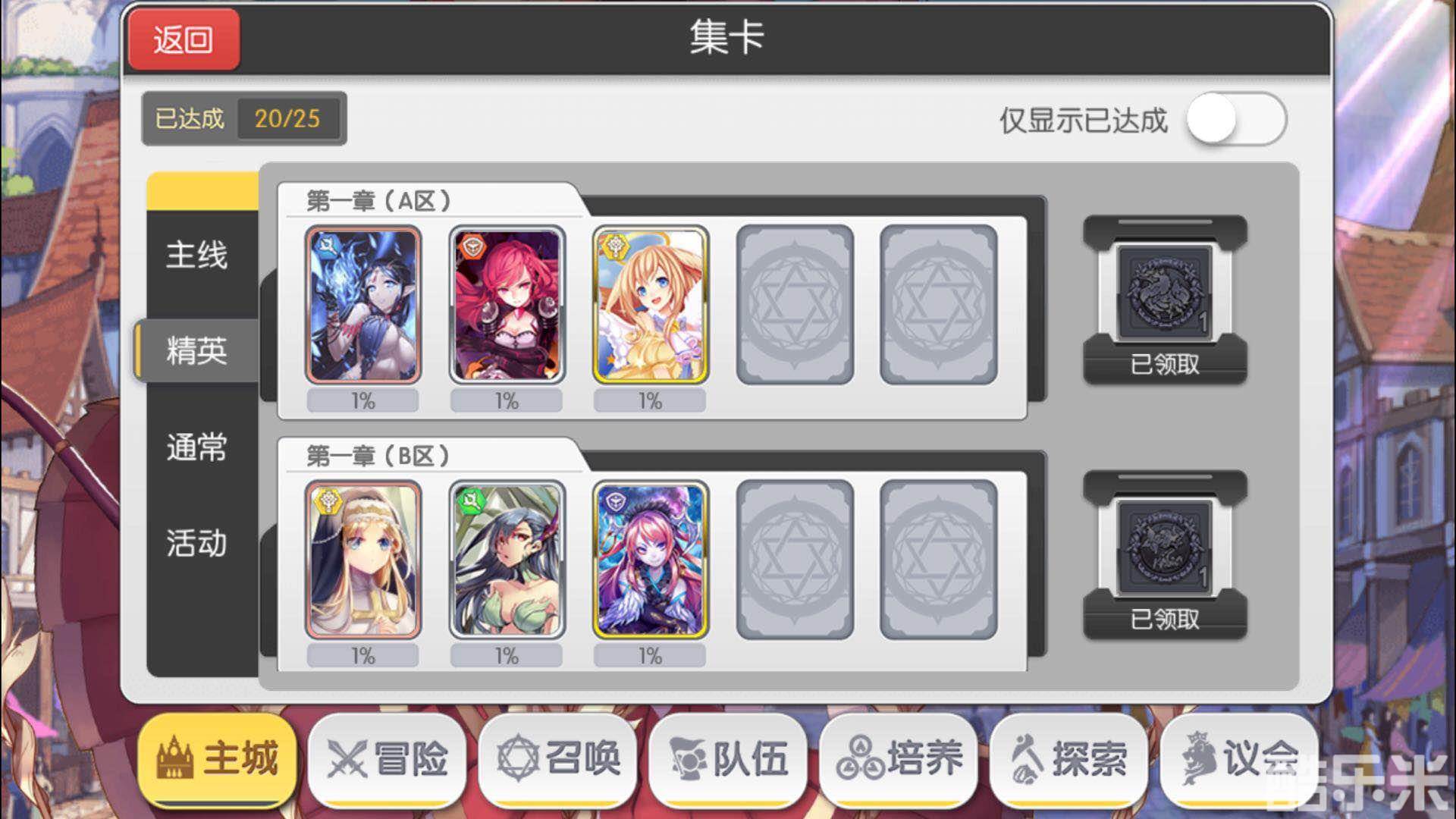This screenshot has width=1456, height=819.
Task: Toggle the 仅显示已达成 switch
Action: point(1236,119)
